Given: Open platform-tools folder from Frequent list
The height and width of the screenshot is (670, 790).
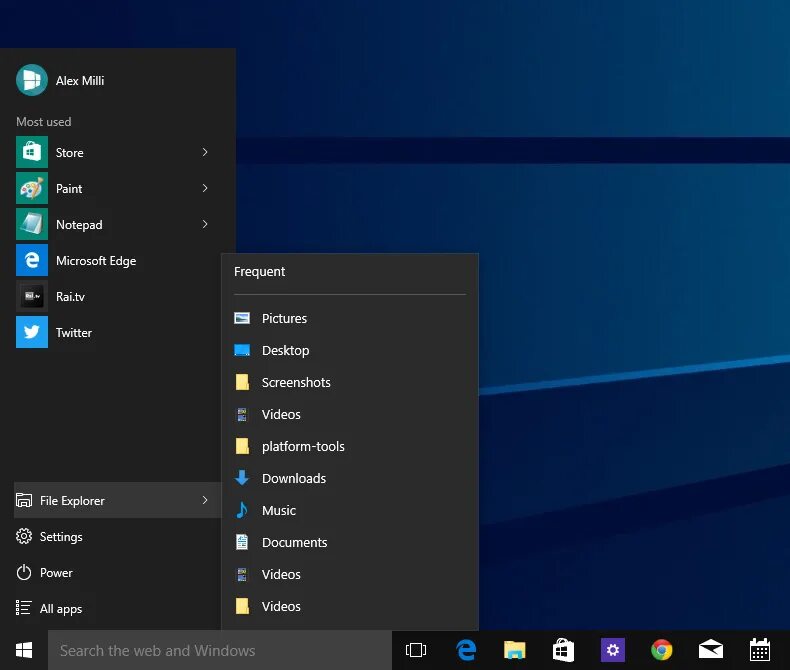Looking at the screenshot, I should 350,446.
